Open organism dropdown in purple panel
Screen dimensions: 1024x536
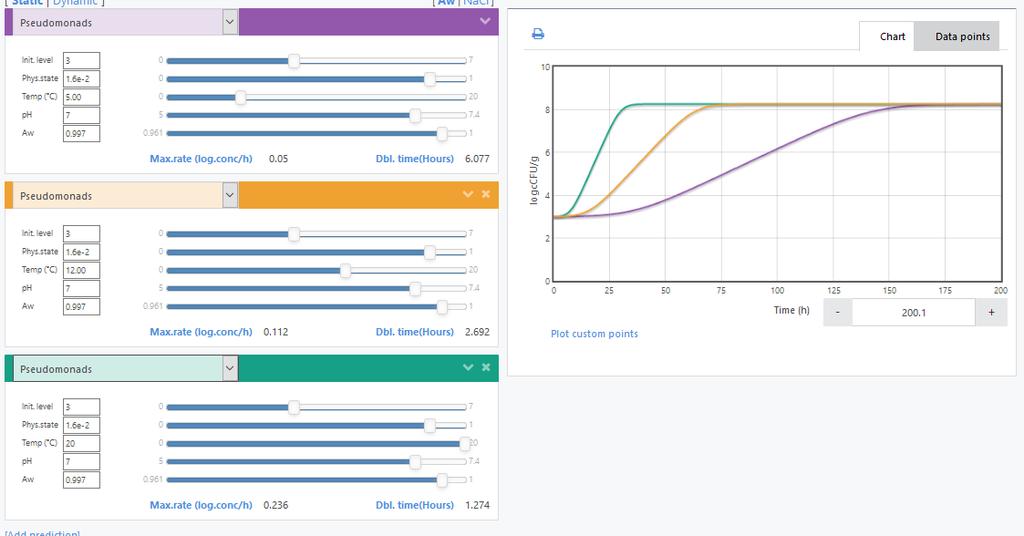230,22
